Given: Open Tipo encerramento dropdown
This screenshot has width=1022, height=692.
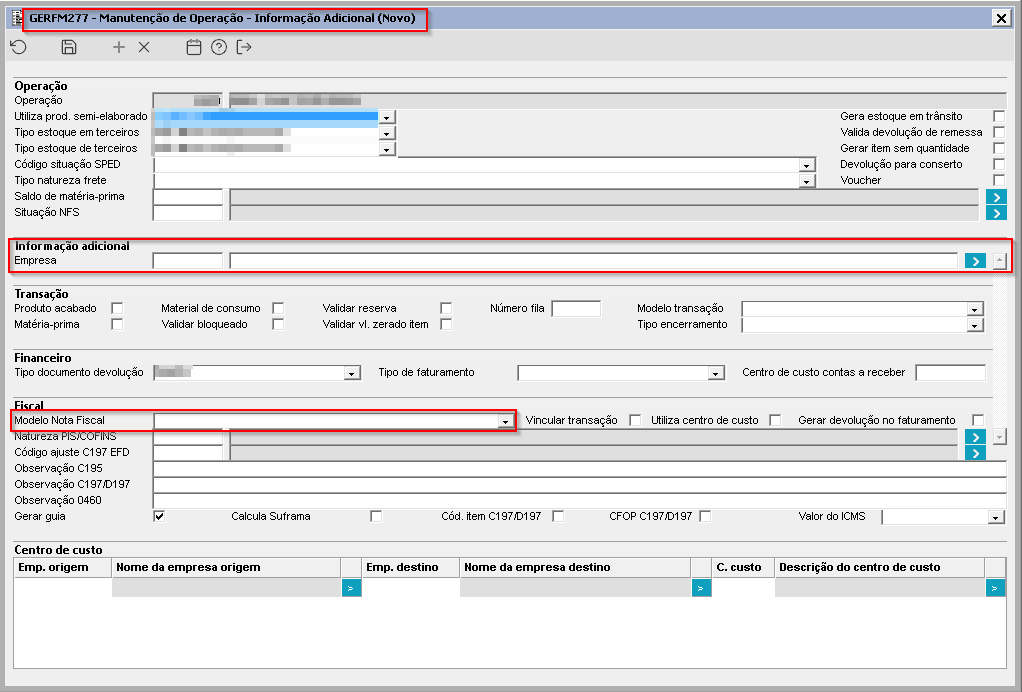Looking at the screenshot, I should click(x=974, y=325).
